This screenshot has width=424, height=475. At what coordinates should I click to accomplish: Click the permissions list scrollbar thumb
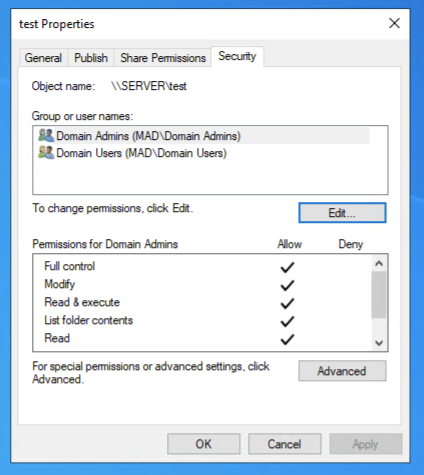click(x=379, y=295)
